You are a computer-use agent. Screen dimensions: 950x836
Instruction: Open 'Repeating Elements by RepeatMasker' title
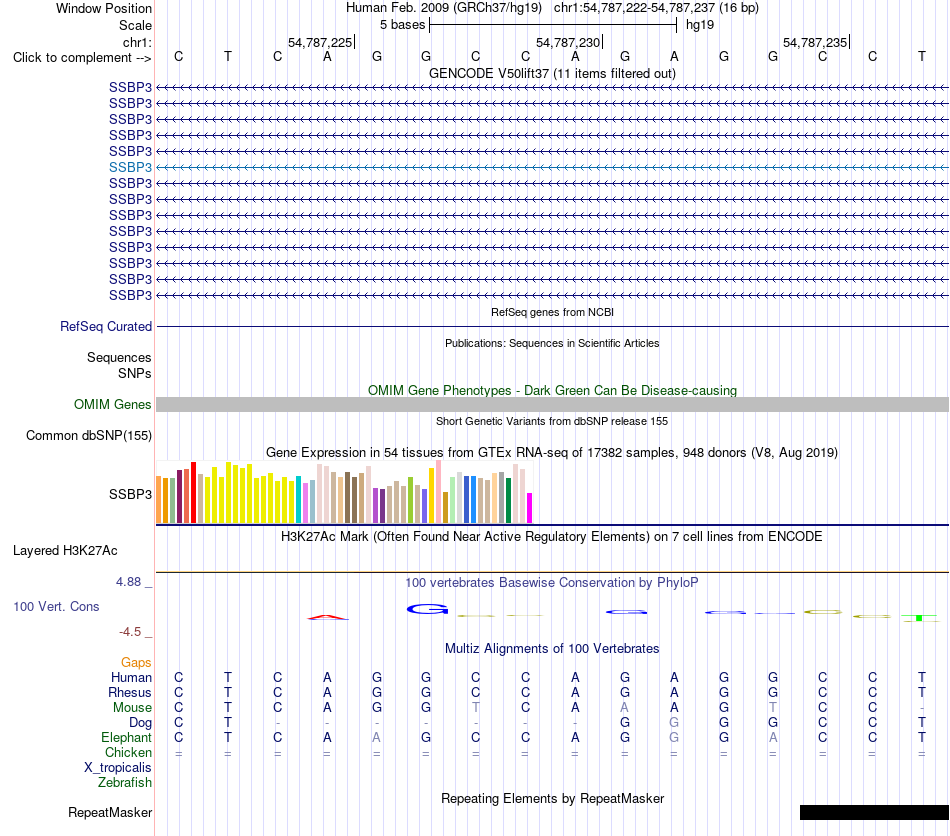coord(552,798)
